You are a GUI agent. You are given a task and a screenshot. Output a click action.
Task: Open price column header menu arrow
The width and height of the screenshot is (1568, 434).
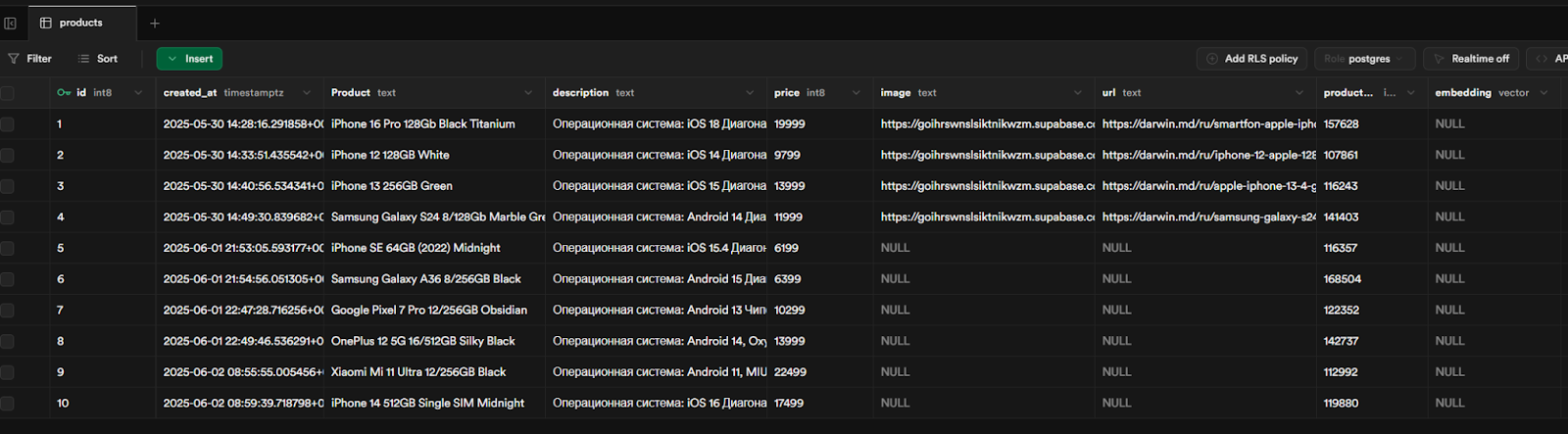856,93
